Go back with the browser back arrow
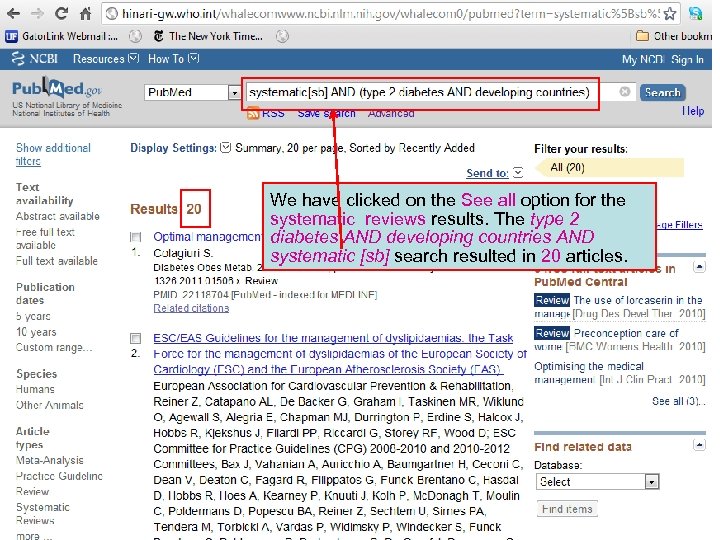This screenshot has height=540, width=720. [x=13, y=13]
